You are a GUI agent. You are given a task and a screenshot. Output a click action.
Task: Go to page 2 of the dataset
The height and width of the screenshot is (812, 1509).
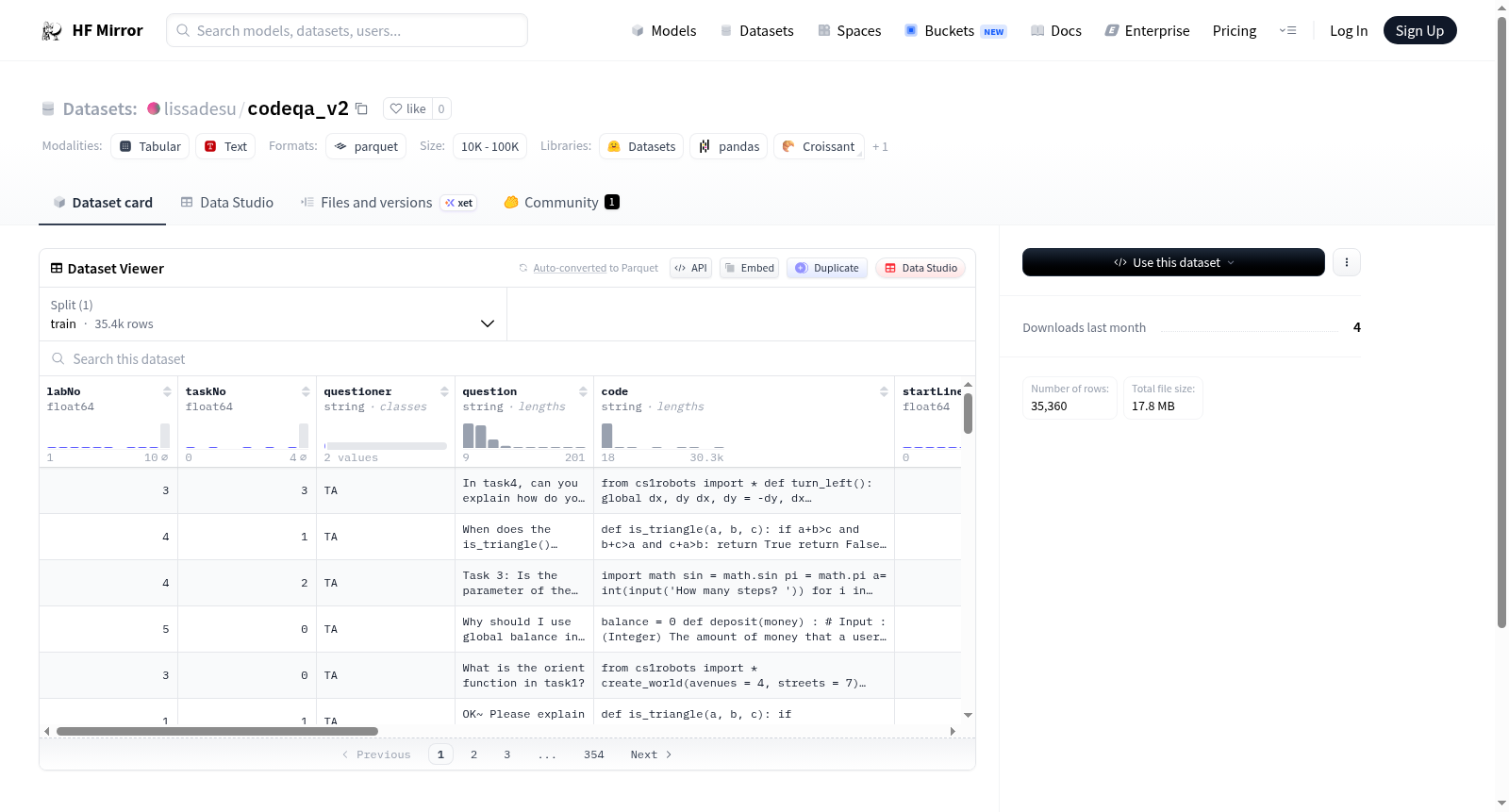(x=473, y=754)
